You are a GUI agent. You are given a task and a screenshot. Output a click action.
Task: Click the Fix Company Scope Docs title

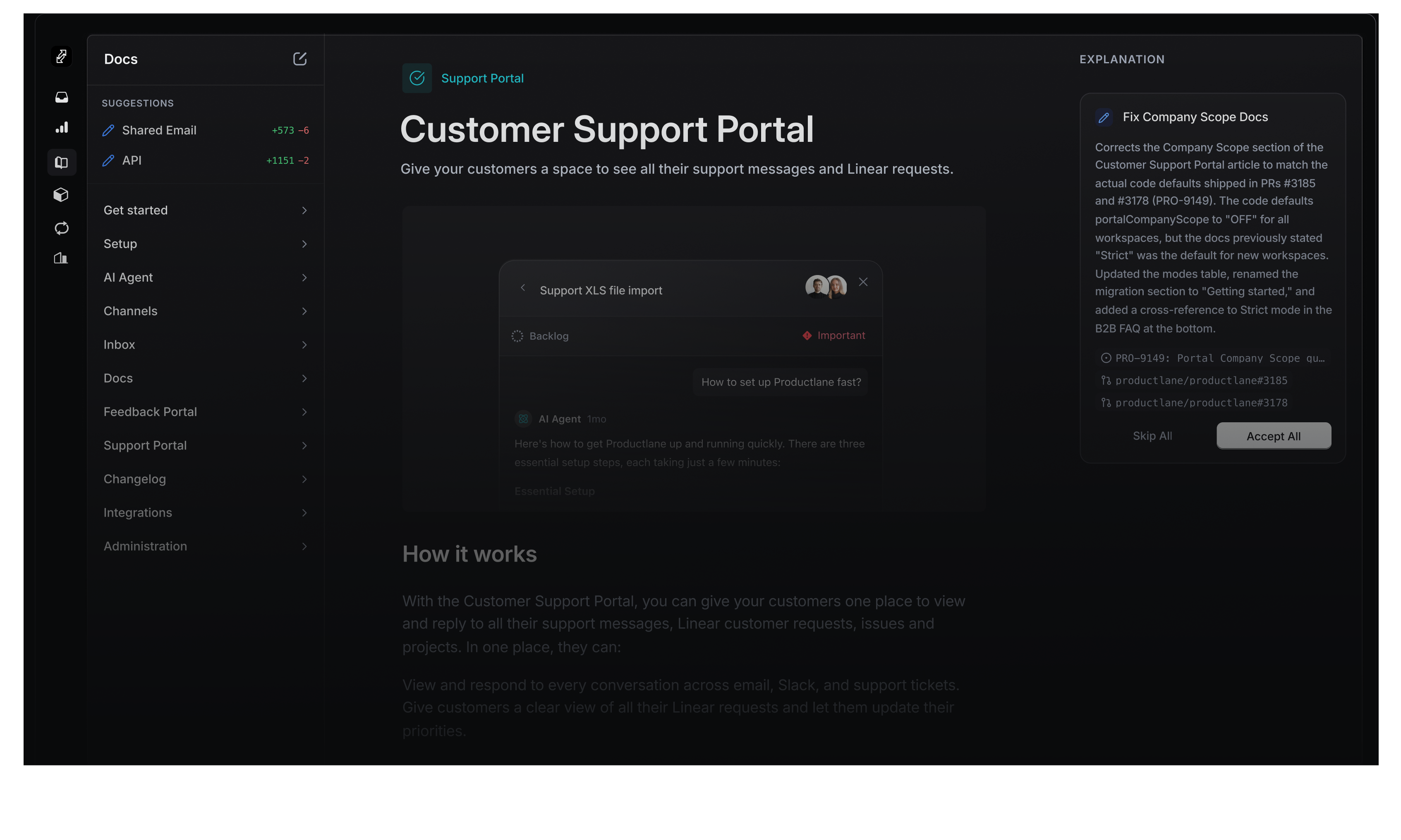1195,117
